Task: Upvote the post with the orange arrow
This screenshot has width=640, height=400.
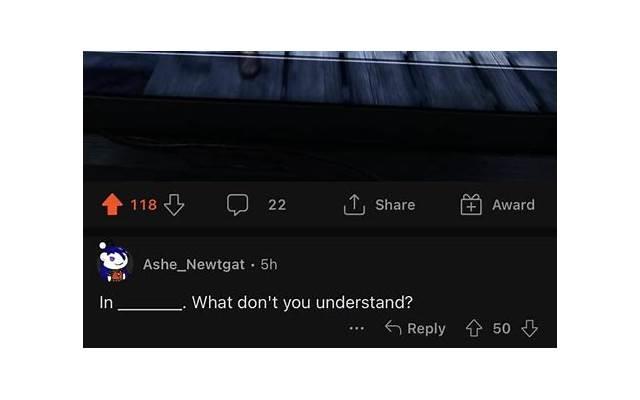Action: click(112, 204)
